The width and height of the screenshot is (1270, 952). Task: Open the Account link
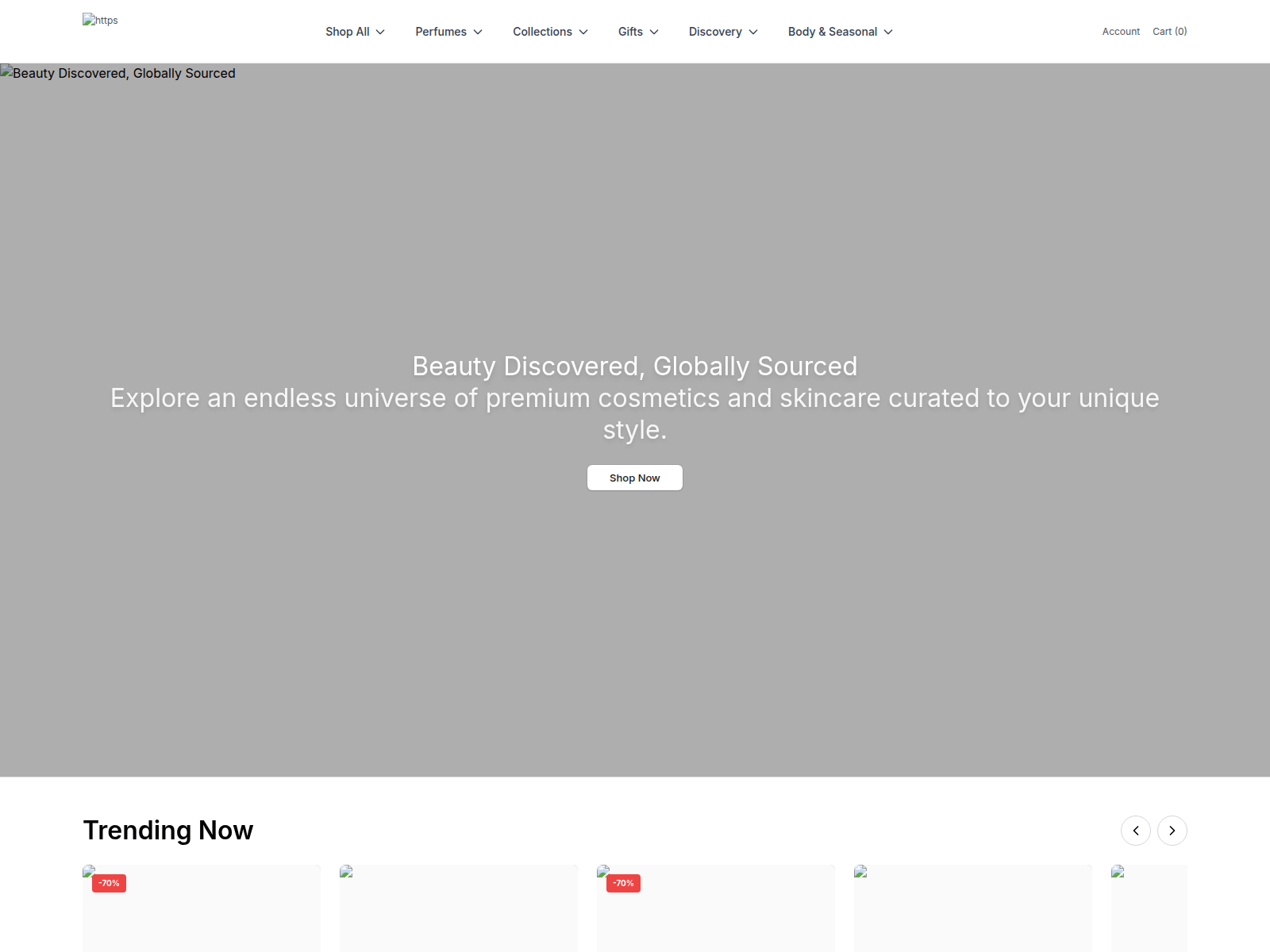(x=1121, y=32)
